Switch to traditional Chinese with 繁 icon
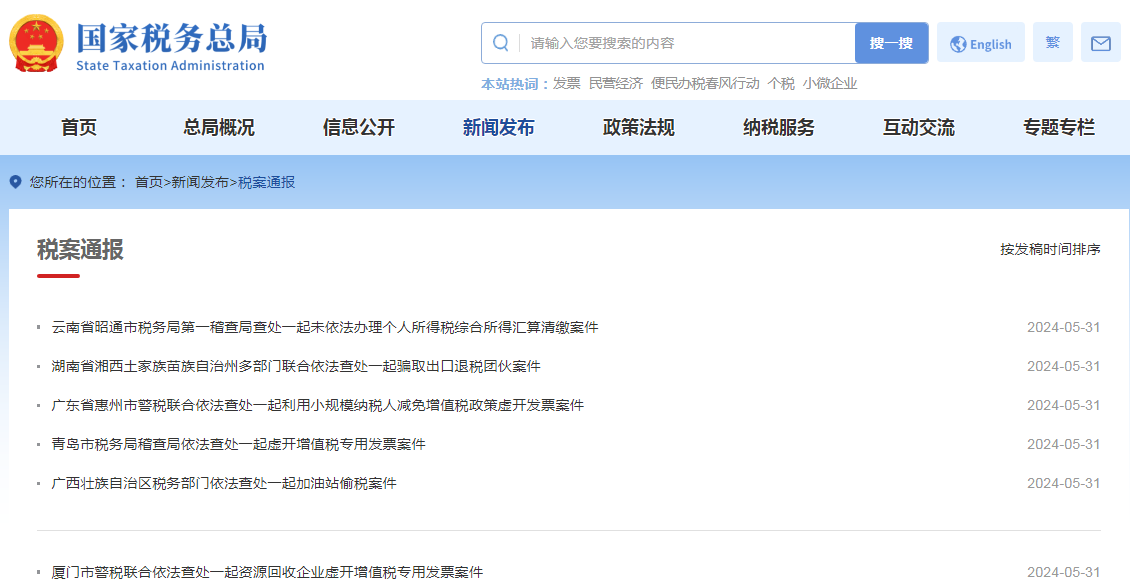The height and width of the screenshot is (587, 1130). click(1052, 43)
